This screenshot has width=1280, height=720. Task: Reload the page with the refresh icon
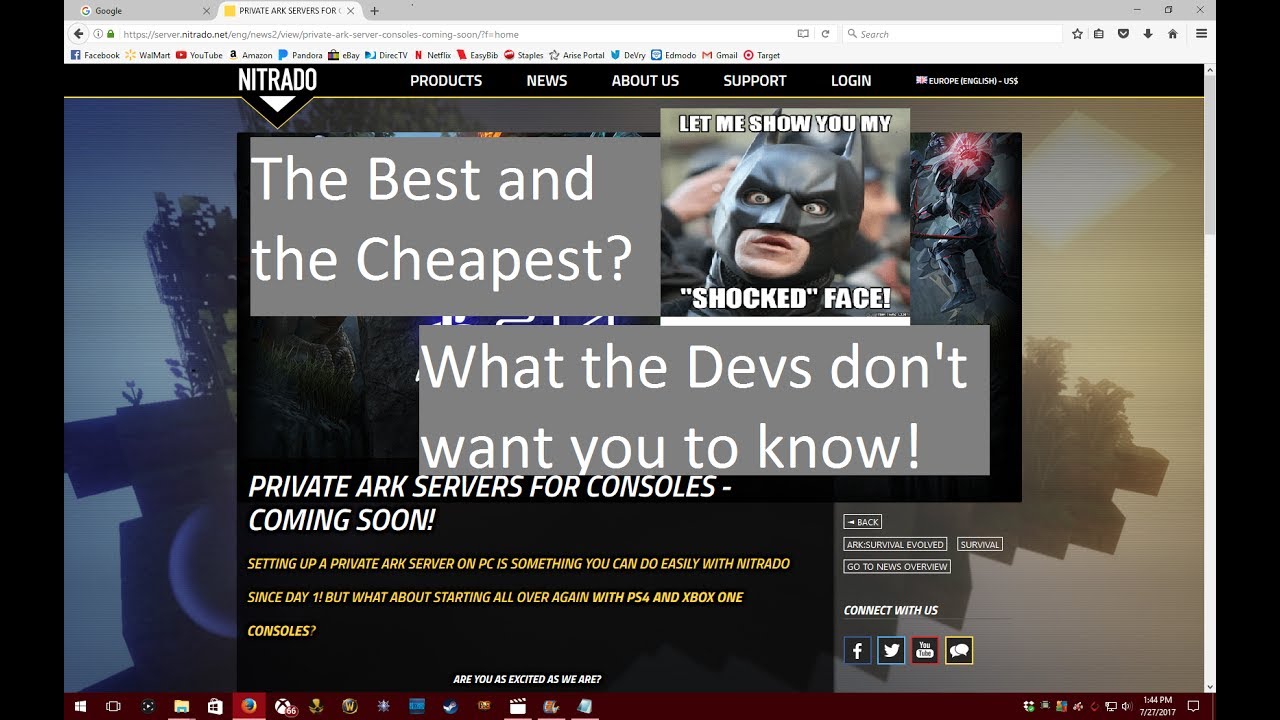pos(825,33)
